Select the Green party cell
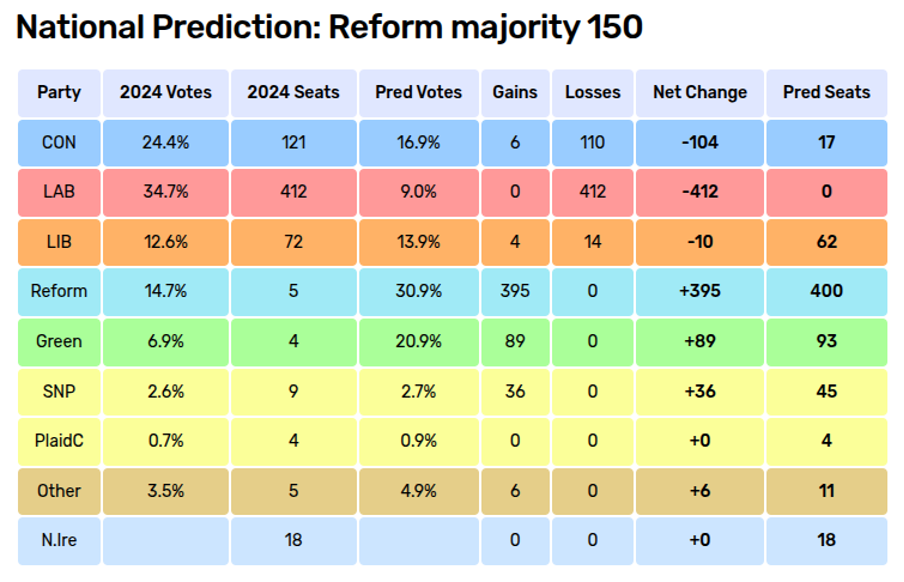 [x=59, y=341]
